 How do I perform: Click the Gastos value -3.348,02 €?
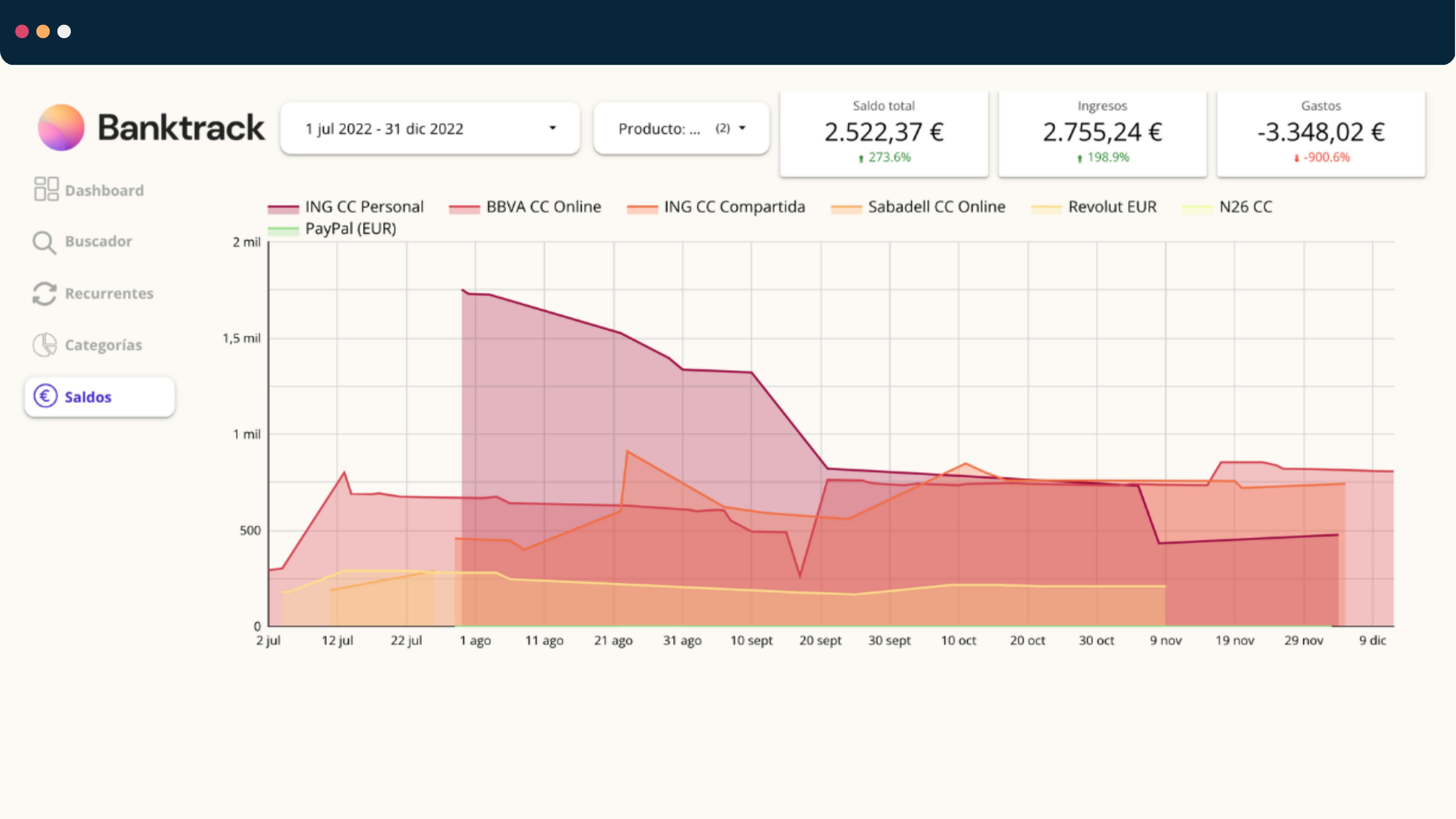point(1321,132)
